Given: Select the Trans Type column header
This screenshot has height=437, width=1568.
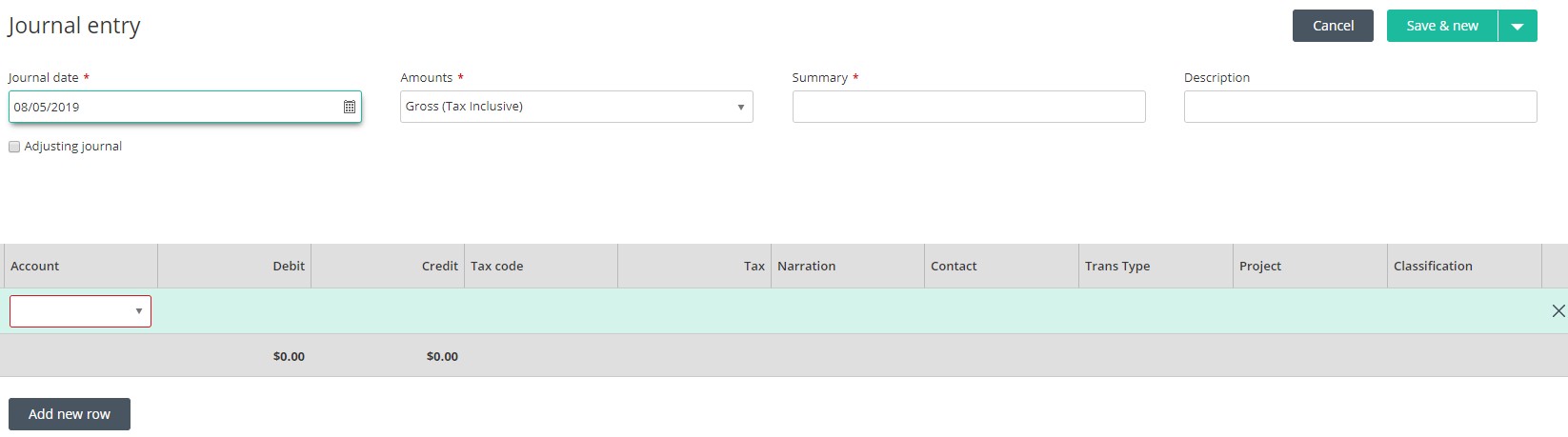Looking at the screenshot, I should coord(1116,267).
